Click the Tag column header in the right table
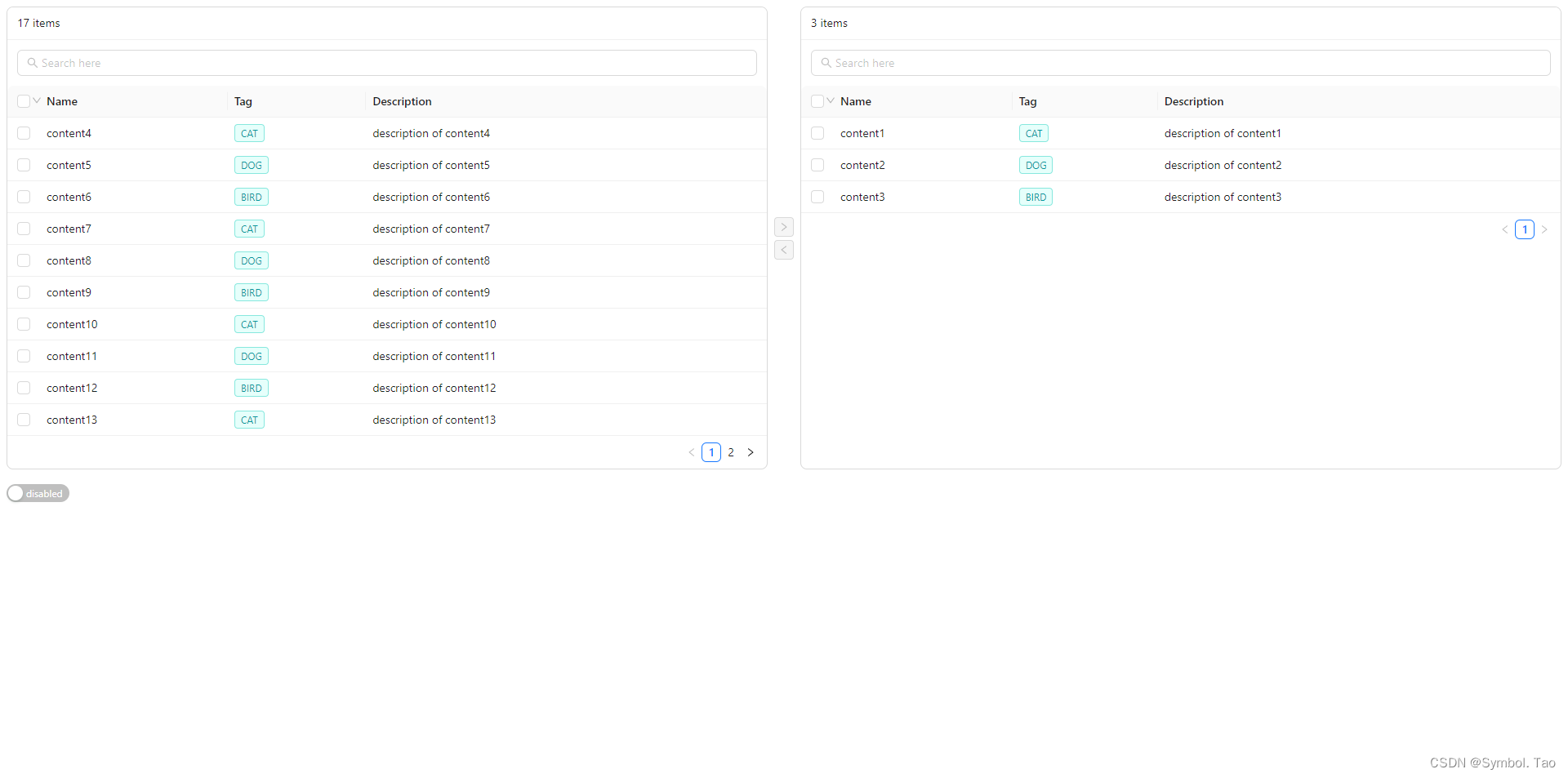The height and width of the screenshot is (778, 1568). click(x=1027, y=101)
